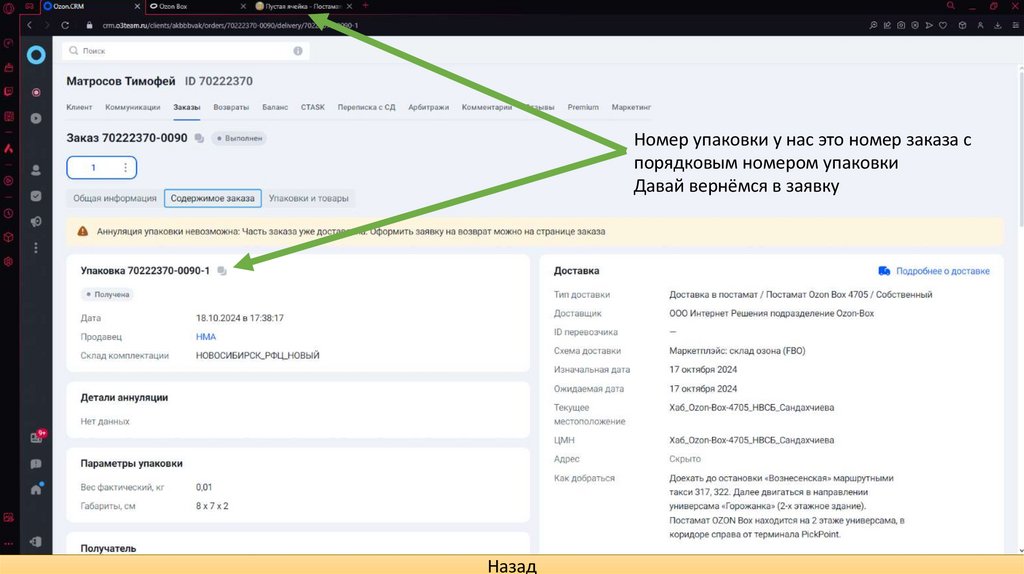Click the Поиск search field

[186, 51]
